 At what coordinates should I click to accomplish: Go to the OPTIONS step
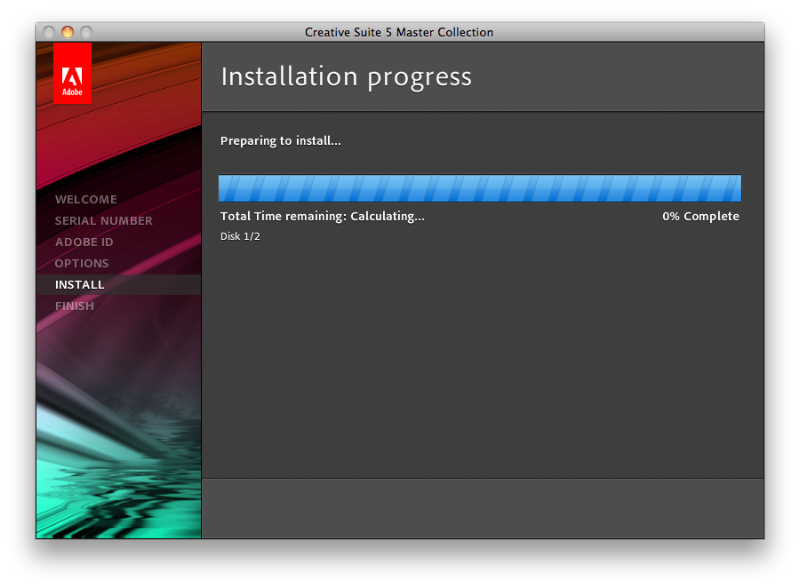[82, 263]
